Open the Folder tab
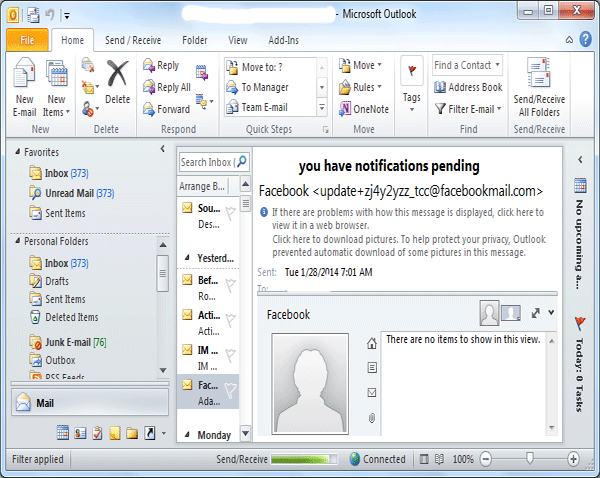600x478 pixels. pos(194,40)
